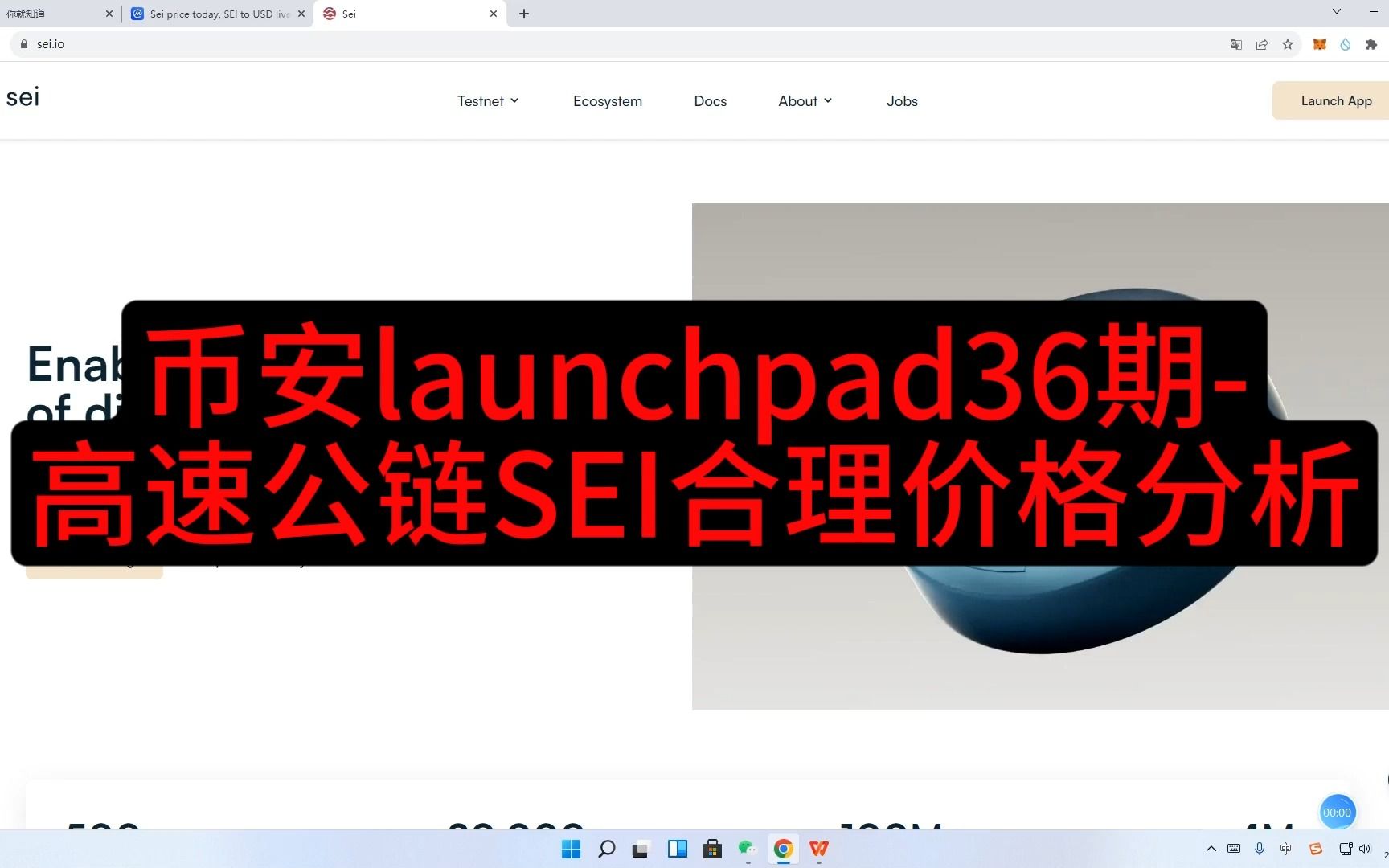Click the sei logo
This screenshot has height=868, width=1389.
click(x=23, y=97)
